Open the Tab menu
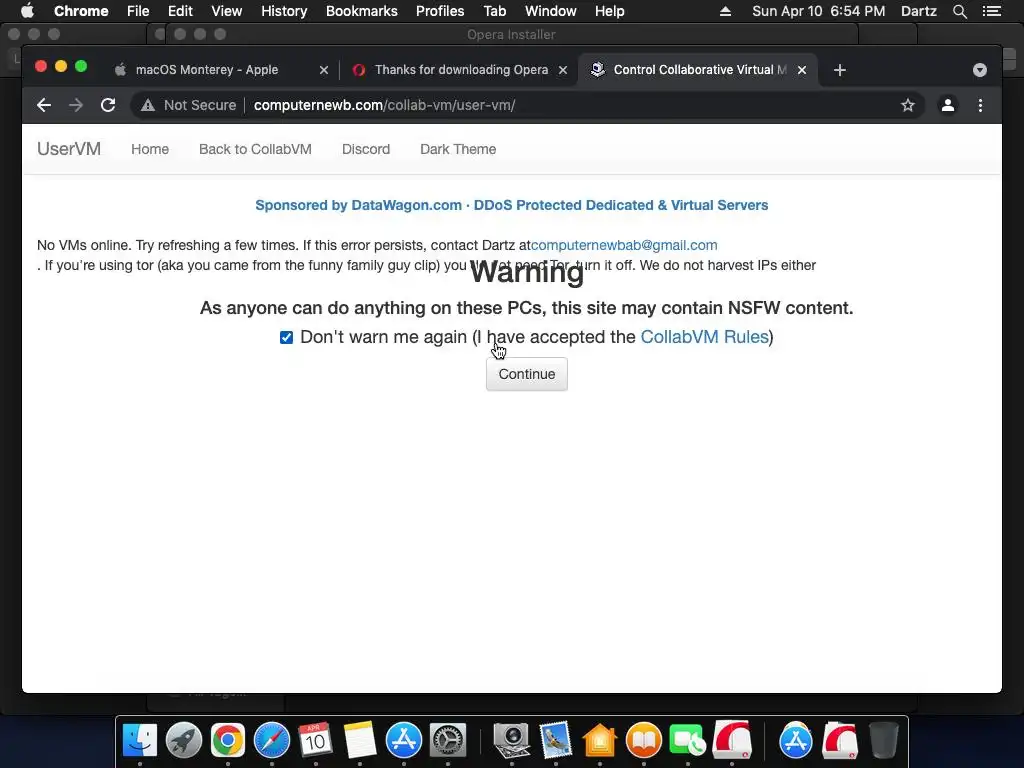This screenshot has width=1024, height=768. [494, 11]
